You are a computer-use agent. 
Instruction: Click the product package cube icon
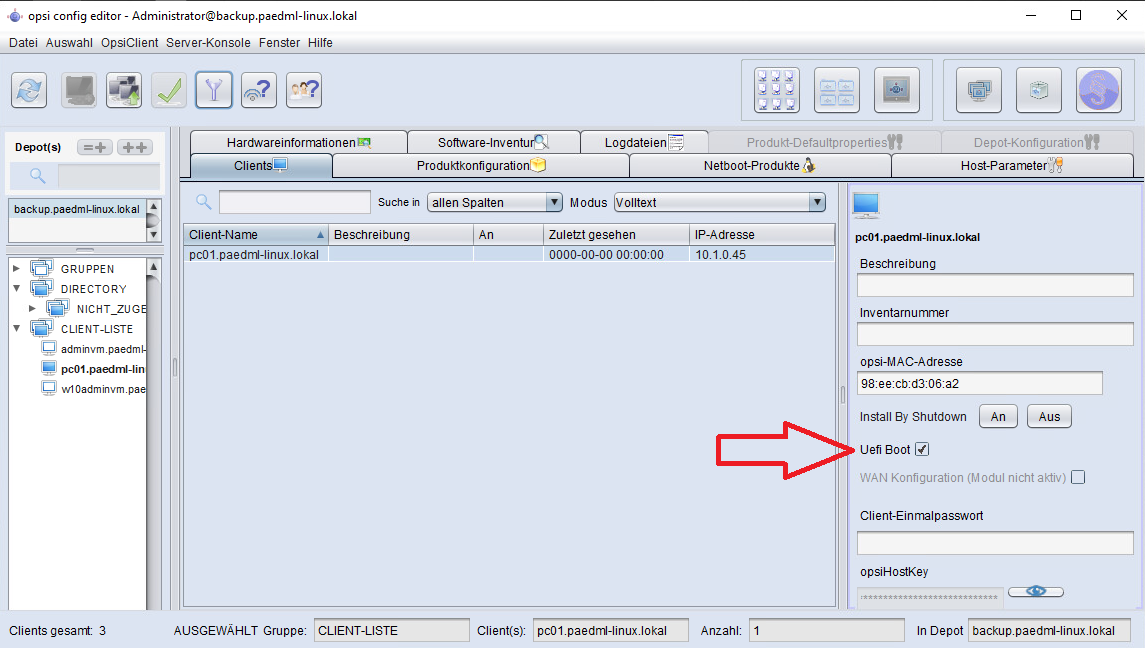1038,90
